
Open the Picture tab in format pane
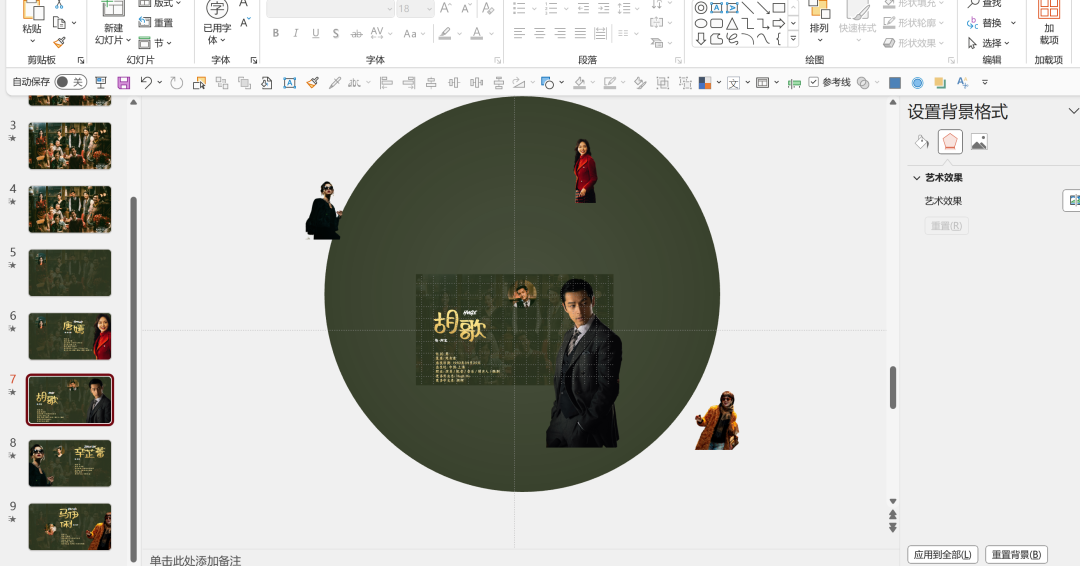[979, 142]
